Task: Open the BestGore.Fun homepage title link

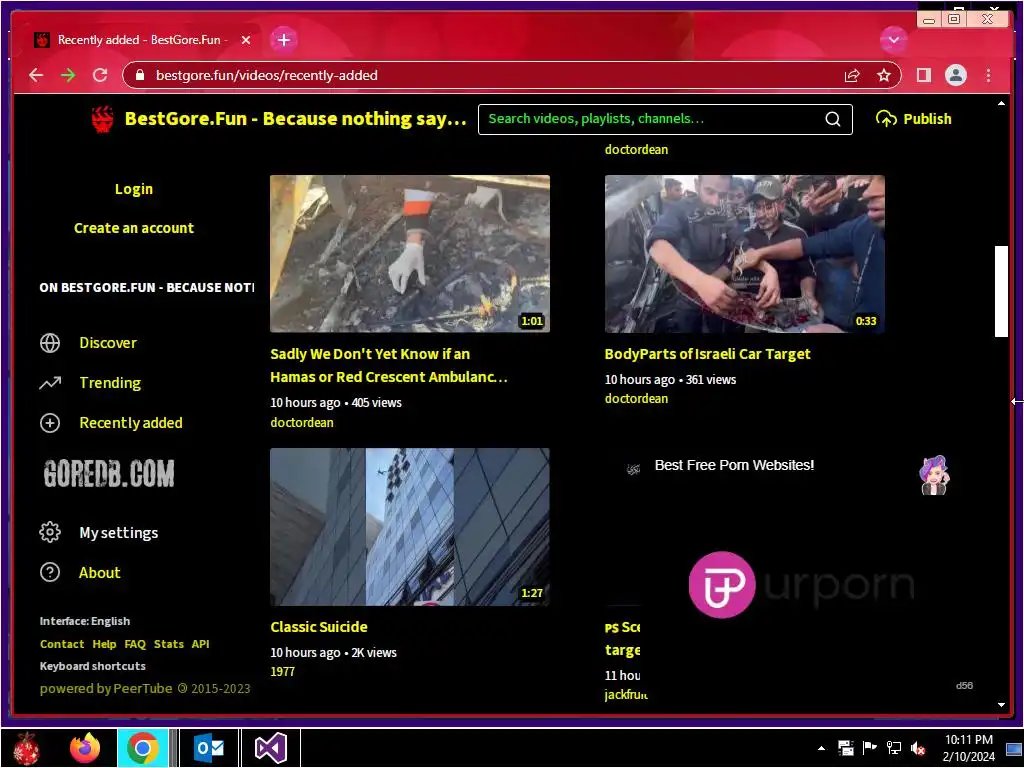Action: pyautogui.click(x=295, y=119)
